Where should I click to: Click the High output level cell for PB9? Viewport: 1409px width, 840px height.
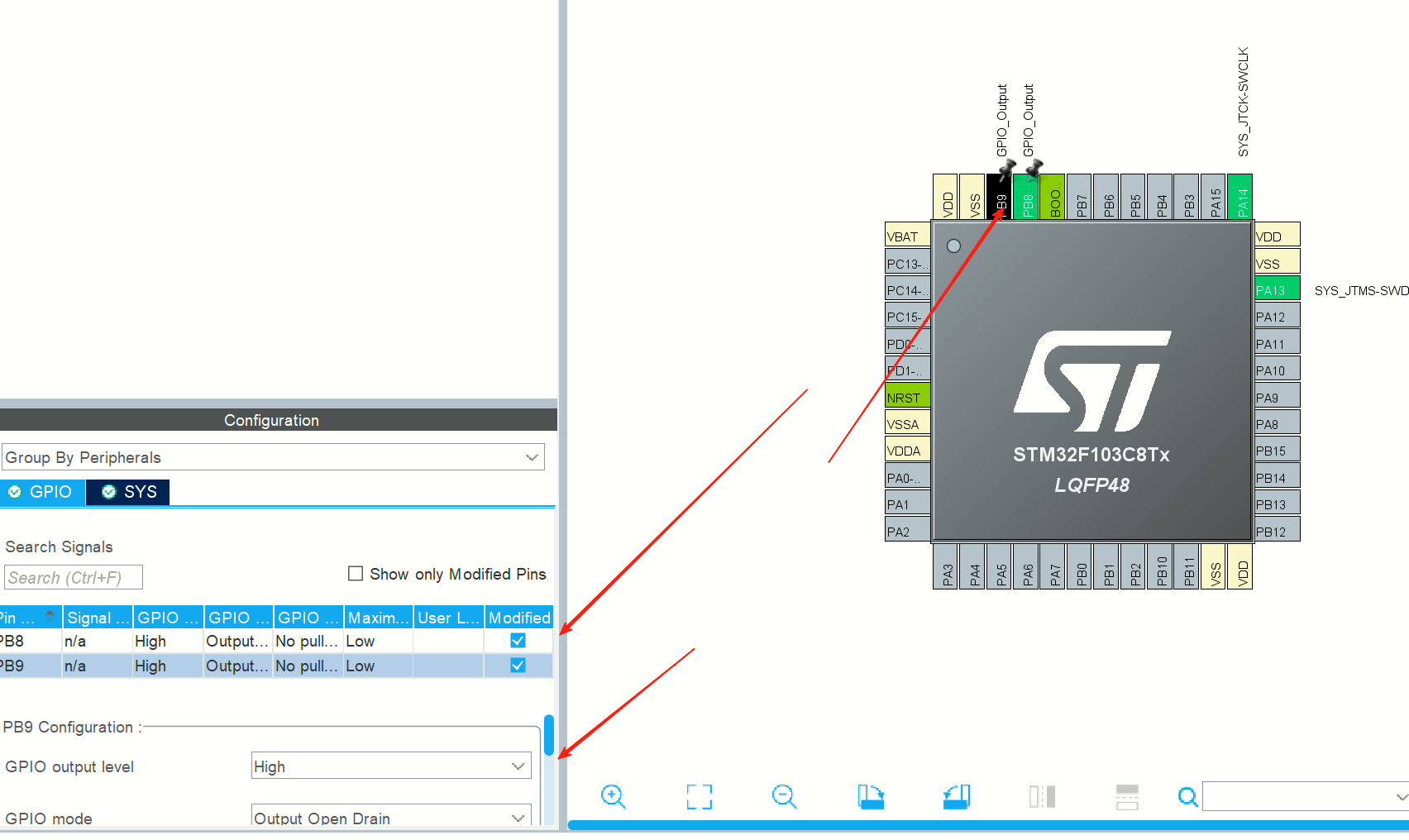pos(168,666)
